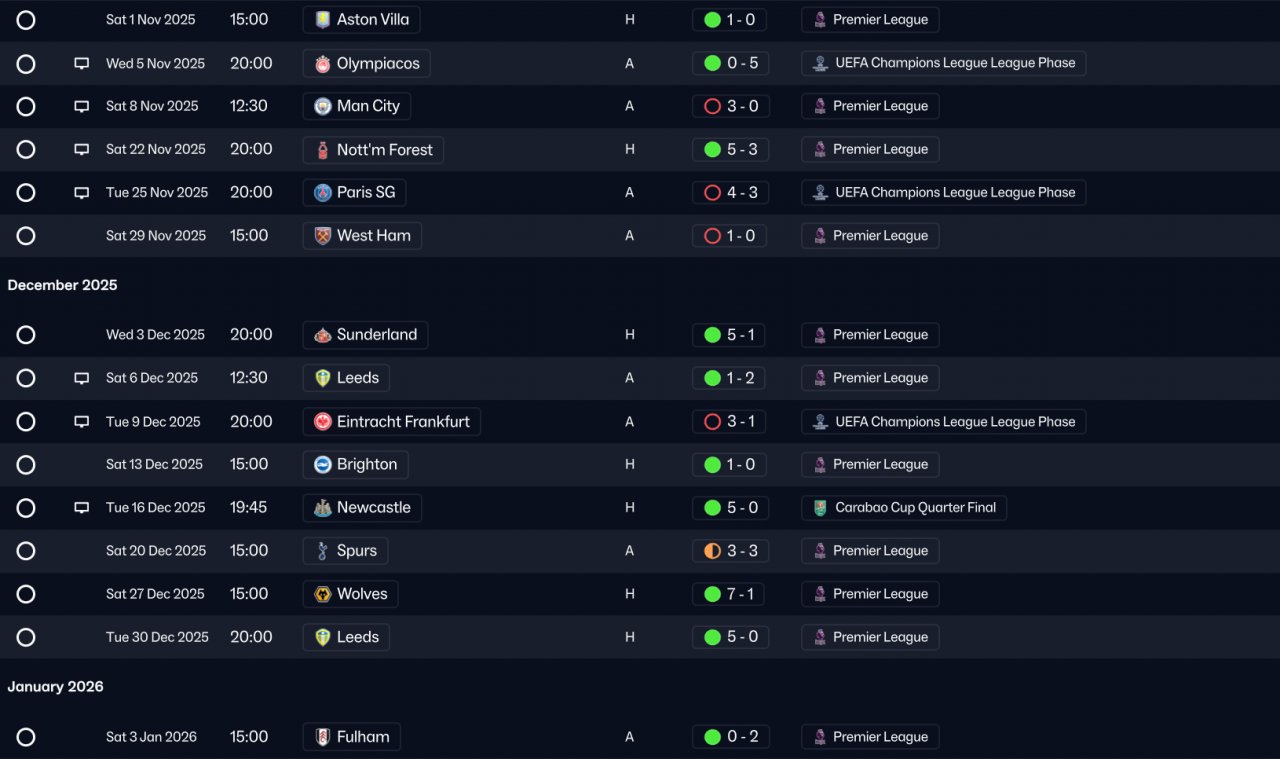The height and width of the screenshot is (759, 1280).
Task: Click the Paris SG club badge
Action: [322, 192]
